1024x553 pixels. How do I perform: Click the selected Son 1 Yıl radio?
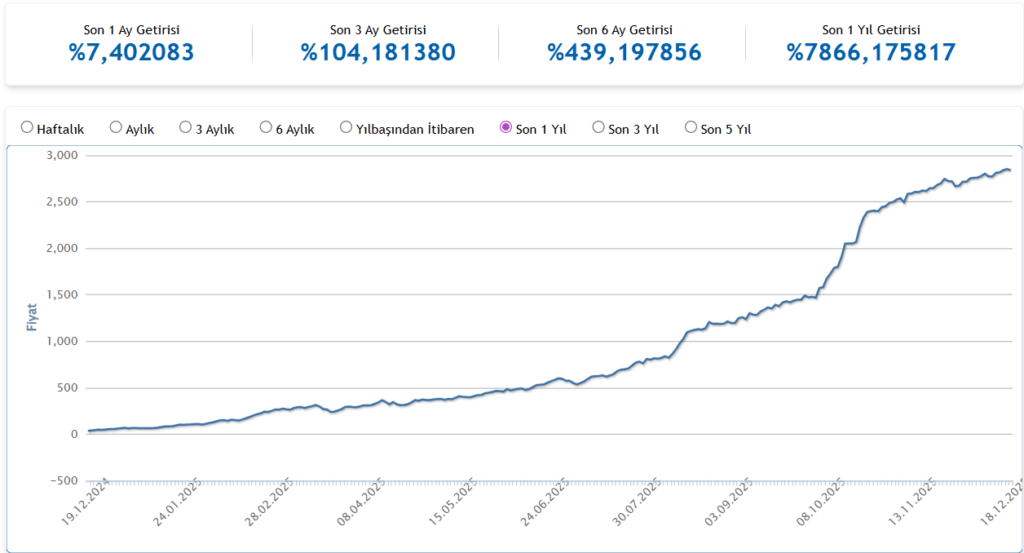[506, 128]
